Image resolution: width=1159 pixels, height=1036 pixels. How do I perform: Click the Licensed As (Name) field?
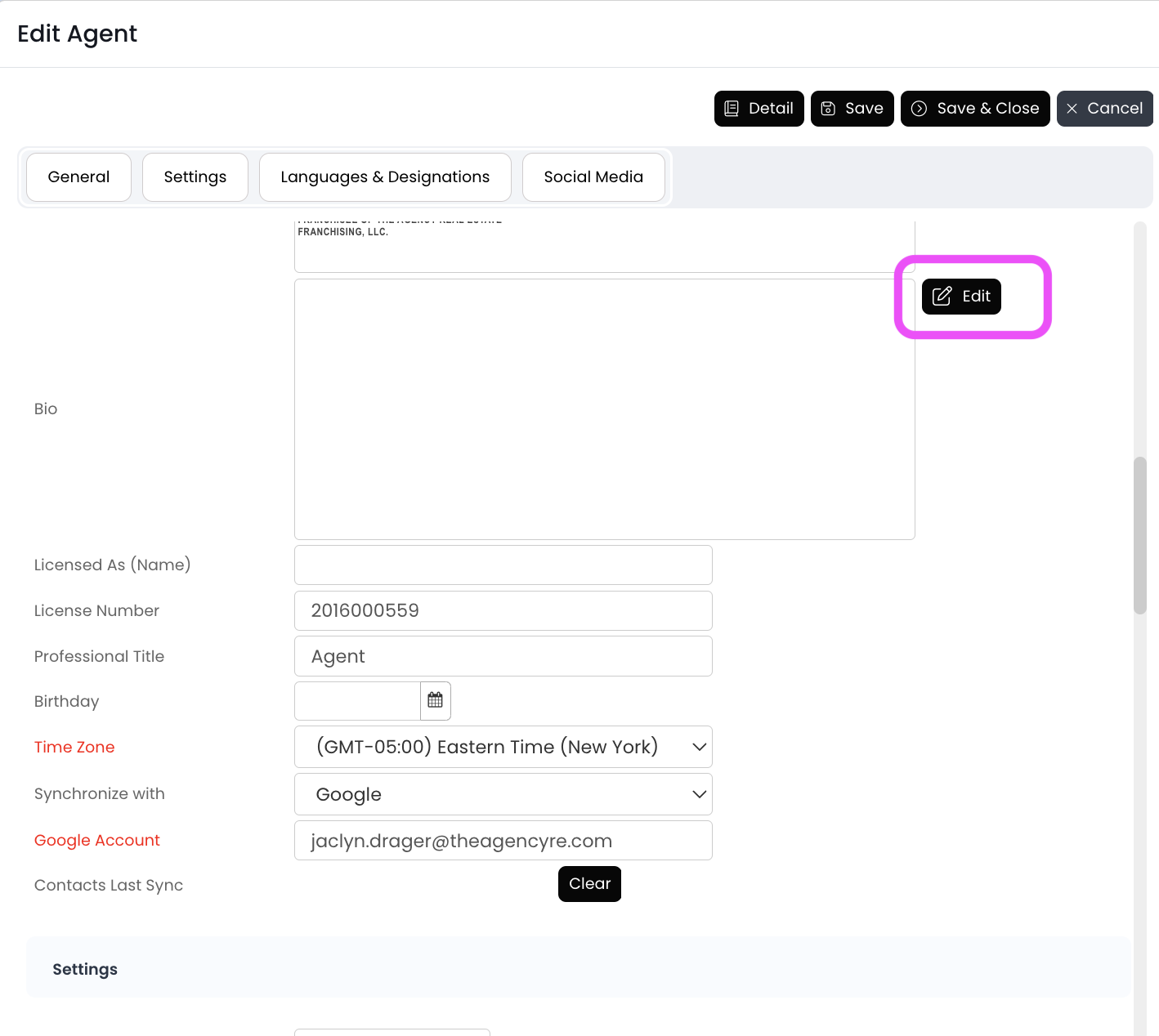tap(503, 565)
